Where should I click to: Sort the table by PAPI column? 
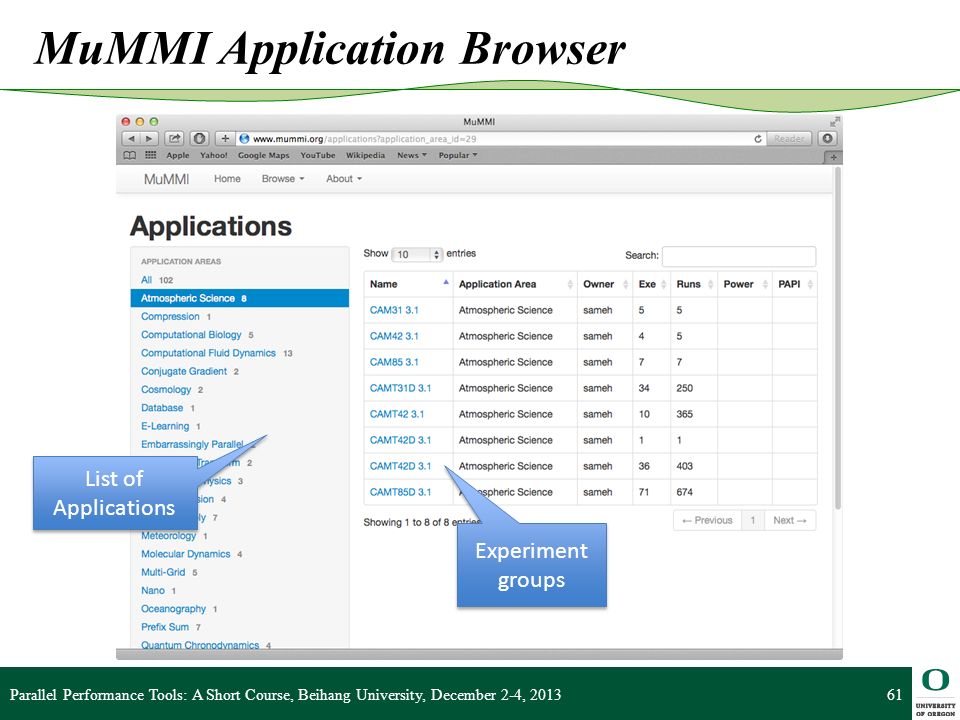pos(795,284)
